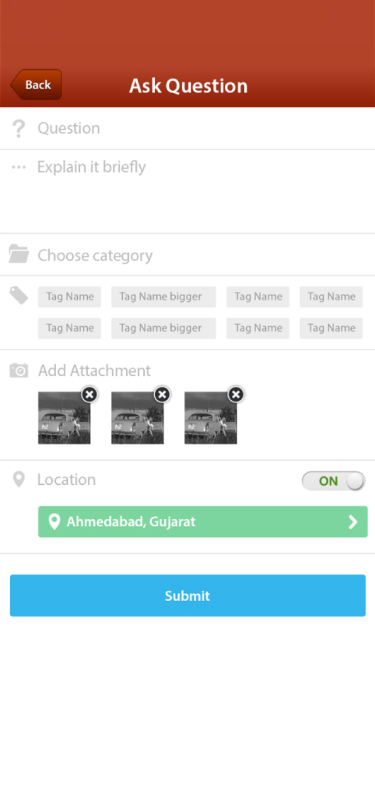
Task: Remove the first attachment using its X icon
Action: click(x=90, y=395)
